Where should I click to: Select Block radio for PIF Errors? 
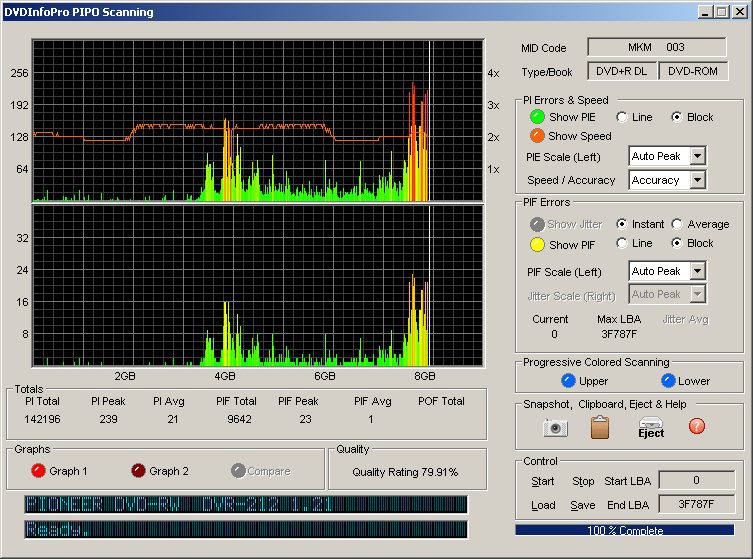point(677,243)
